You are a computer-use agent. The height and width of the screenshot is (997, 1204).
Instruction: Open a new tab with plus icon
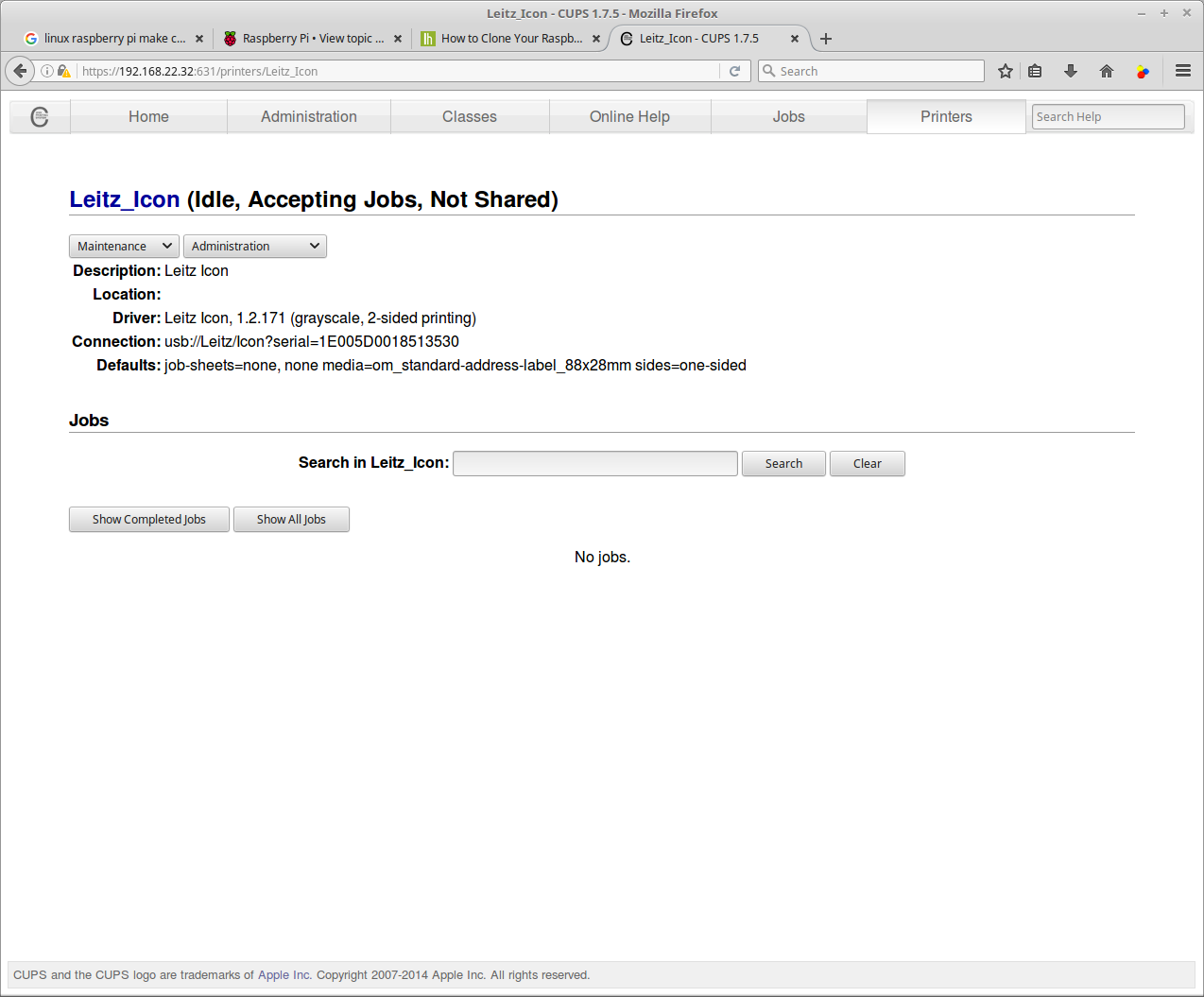pos(826,39)
